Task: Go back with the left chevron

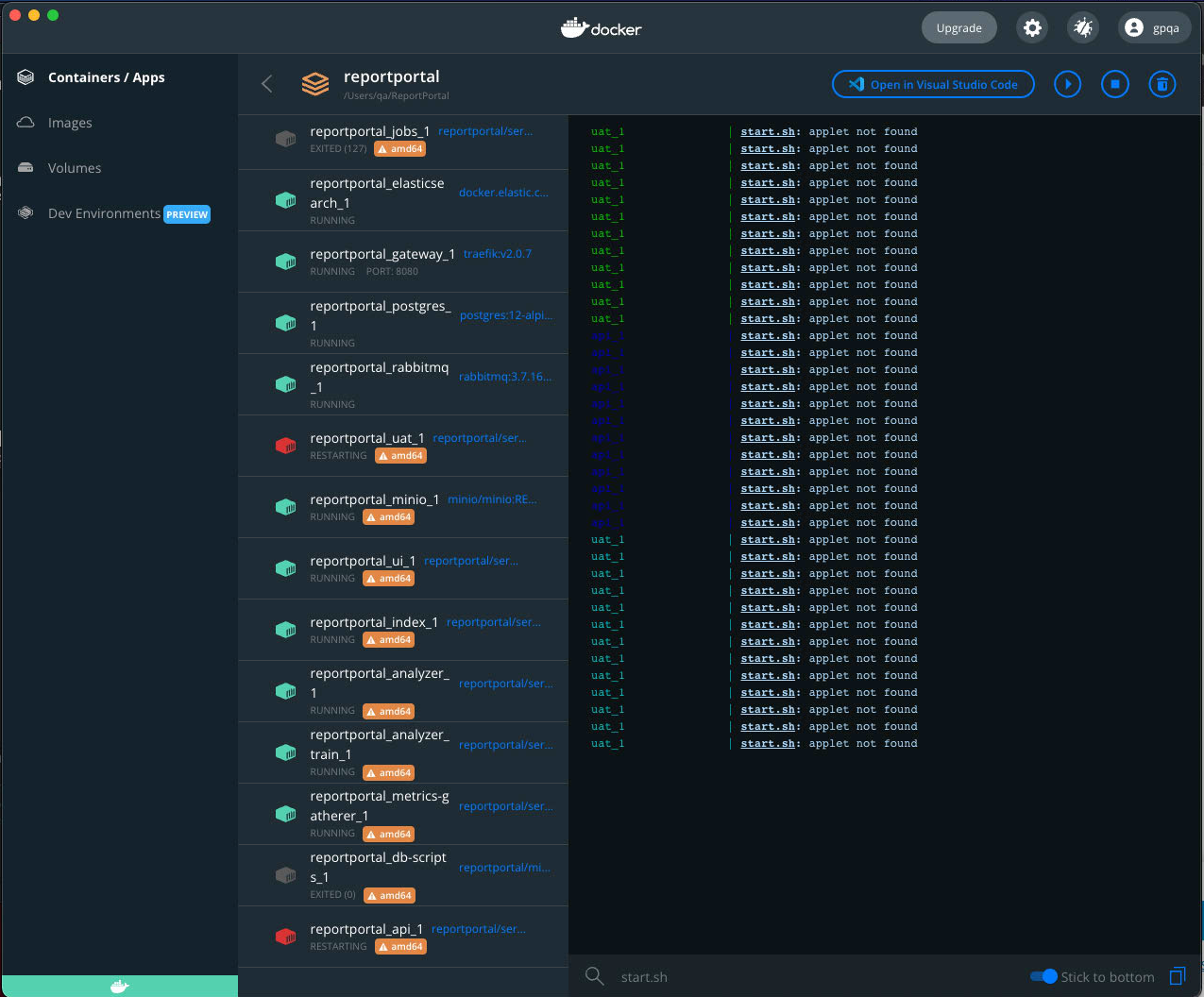Action: (267, 84)
